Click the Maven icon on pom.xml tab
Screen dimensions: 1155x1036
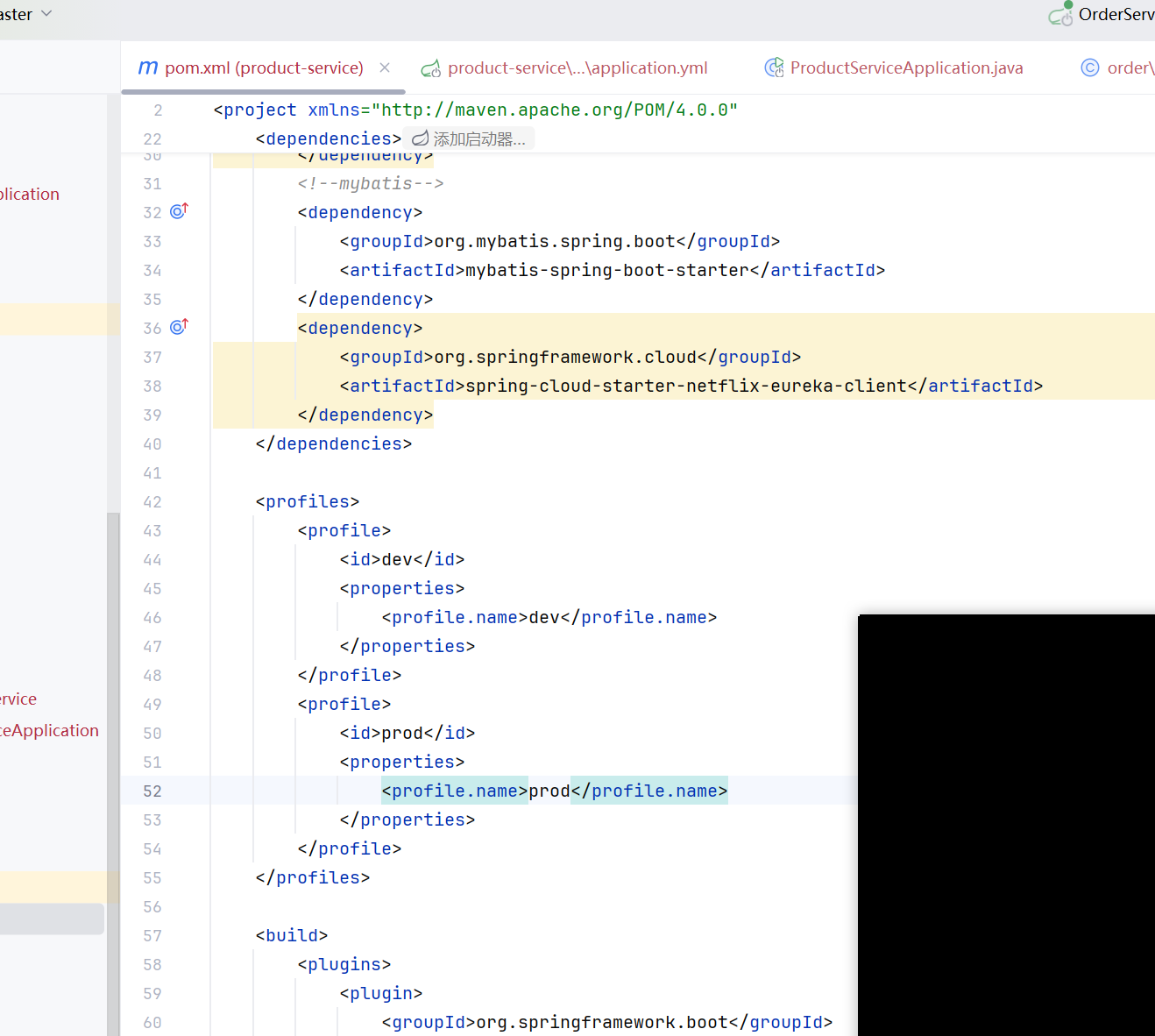click(148, 67)
